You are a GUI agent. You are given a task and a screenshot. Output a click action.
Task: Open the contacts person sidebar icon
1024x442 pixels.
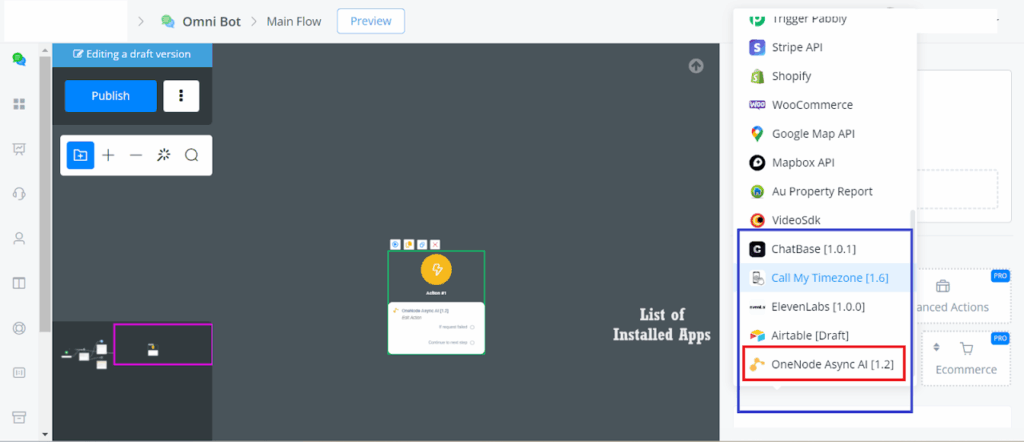click(18, 239)
